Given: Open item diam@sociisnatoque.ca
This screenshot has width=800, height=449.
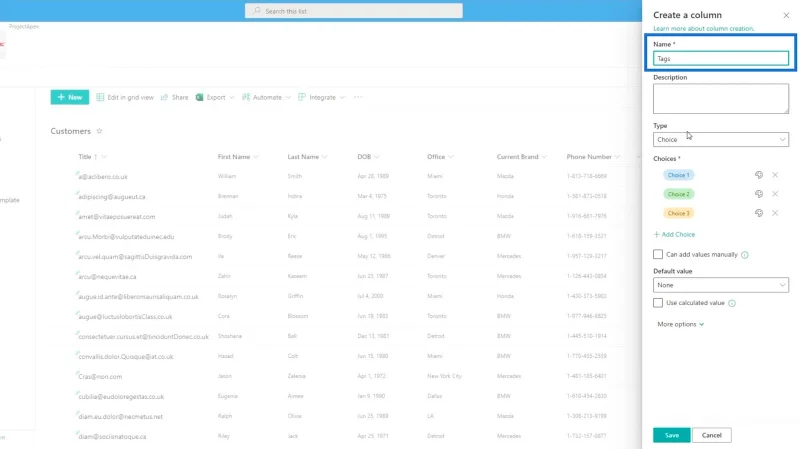Looking at the screenshot, I should click(112, 436).
